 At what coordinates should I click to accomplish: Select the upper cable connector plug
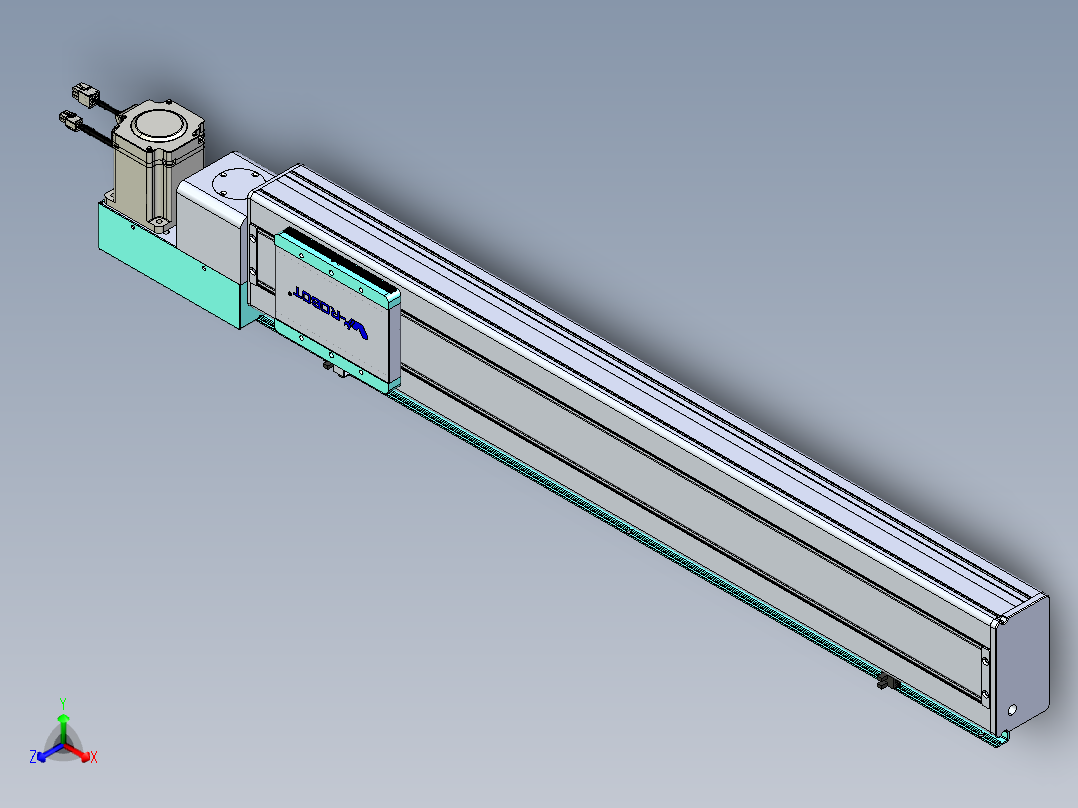[86, 94]
